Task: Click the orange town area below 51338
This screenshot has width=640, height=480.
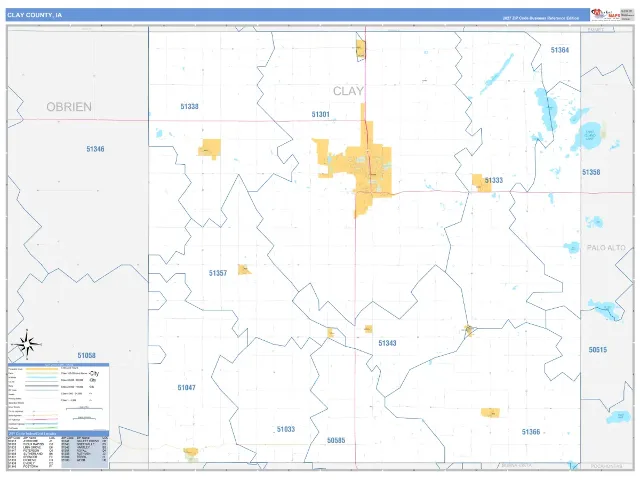Action: point(210,149)
